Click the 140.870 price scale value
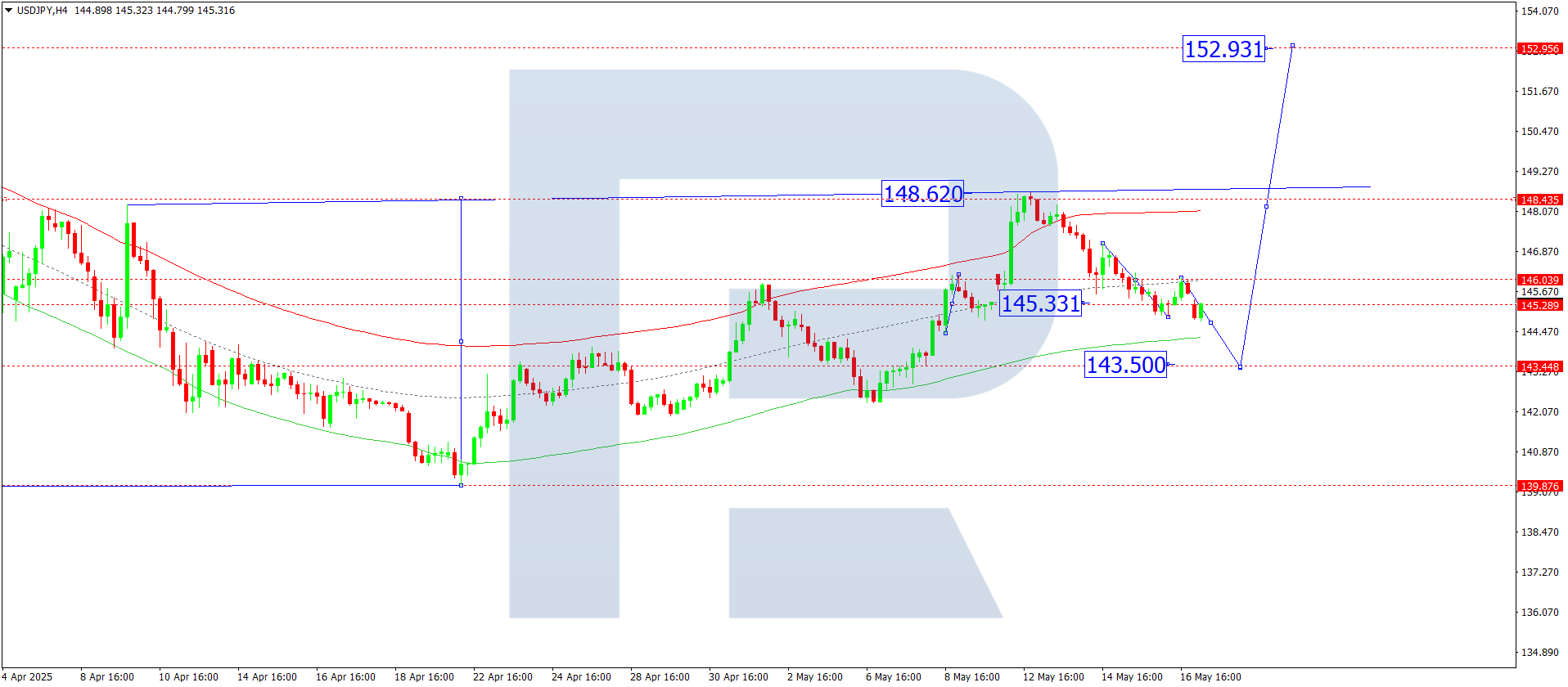The image size is (1568, 687). coord(1539,452)
